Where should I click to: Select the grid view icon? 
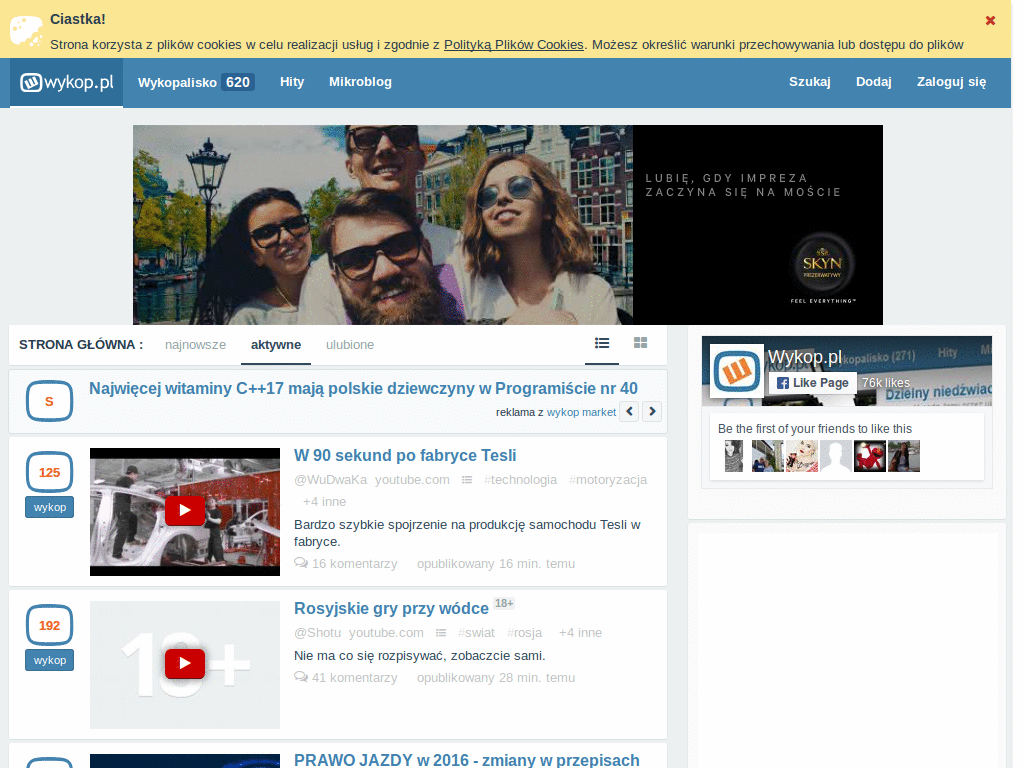(x=640, y=343)
